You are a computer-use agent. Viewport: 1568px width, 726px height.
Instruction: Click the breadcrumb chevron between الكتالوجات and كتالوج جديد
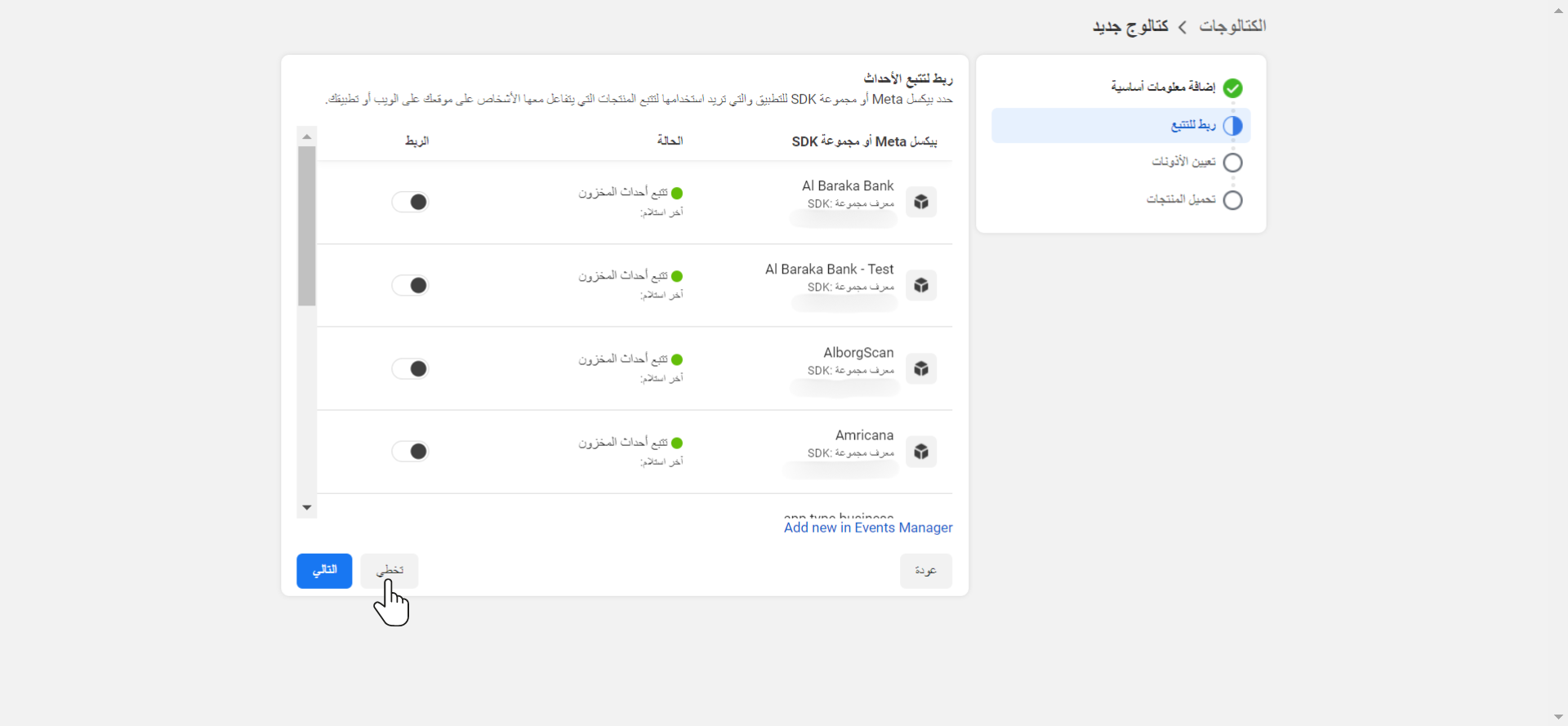click(x=1183, y=27)
